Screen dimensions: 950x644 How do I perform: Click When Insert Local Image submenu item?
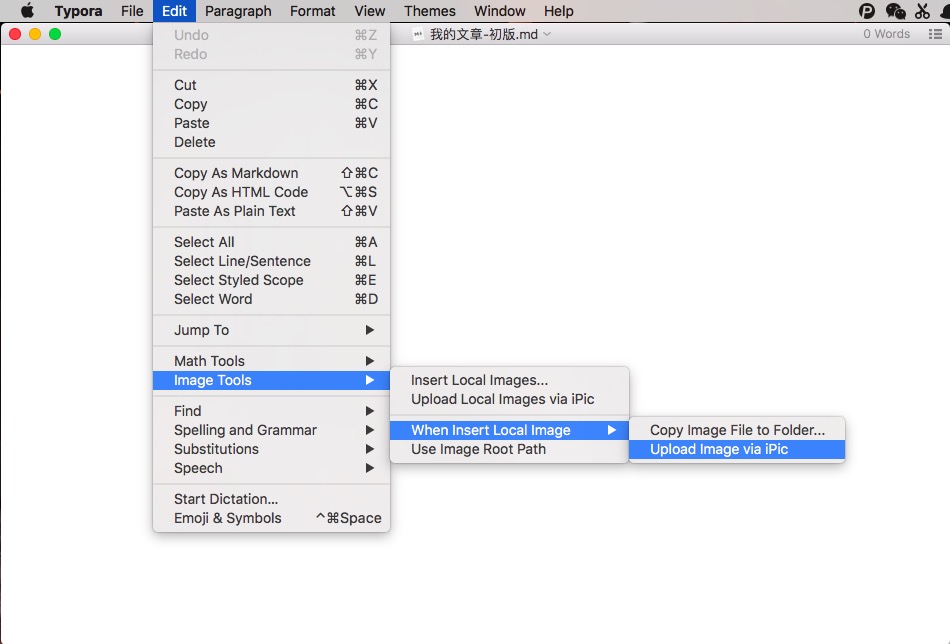click(x=510, y=430)
